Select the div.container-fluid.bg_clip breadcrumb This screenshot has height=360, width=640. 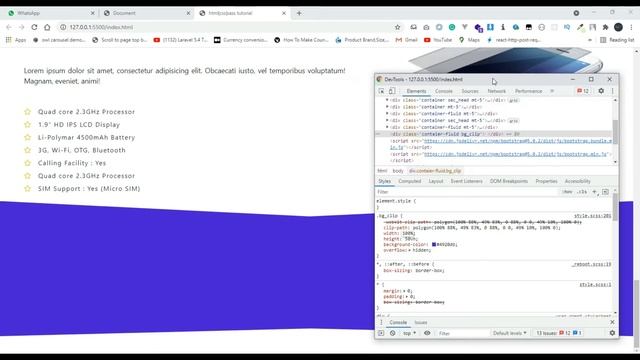click(x=435, y=171)
